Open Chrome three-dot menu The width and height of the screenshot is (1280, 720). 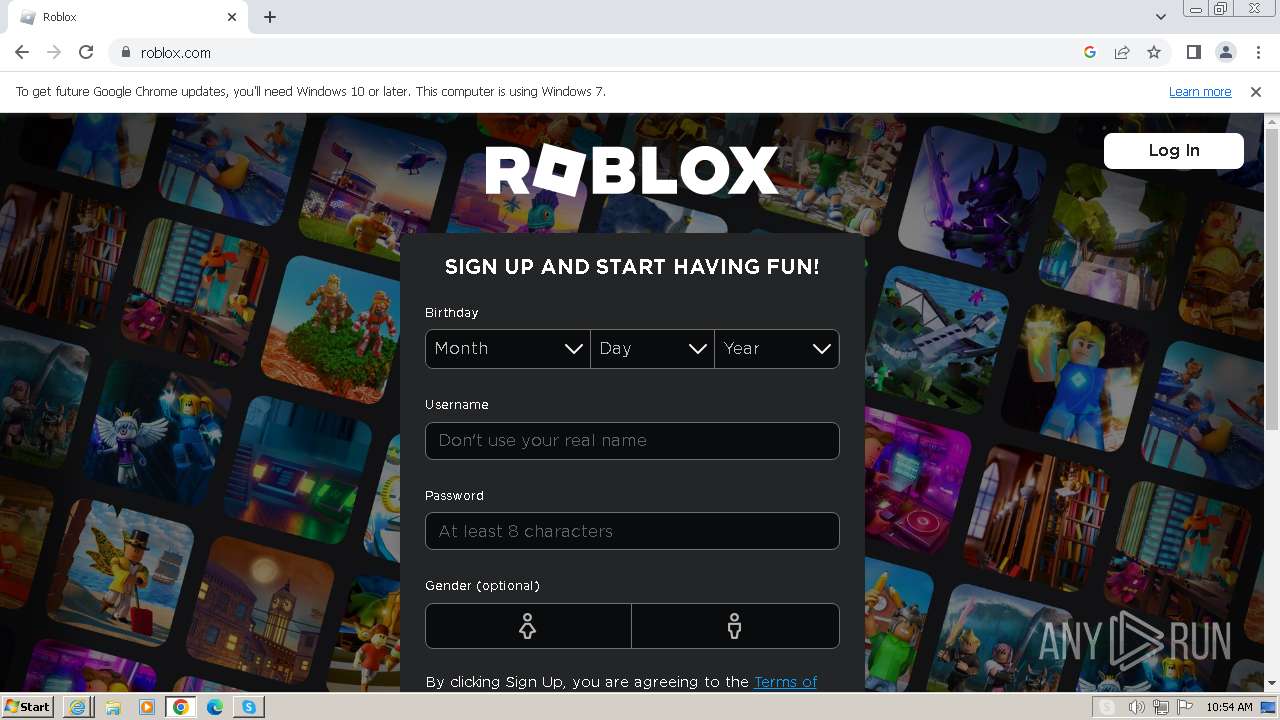click(x=1258, y=52)
